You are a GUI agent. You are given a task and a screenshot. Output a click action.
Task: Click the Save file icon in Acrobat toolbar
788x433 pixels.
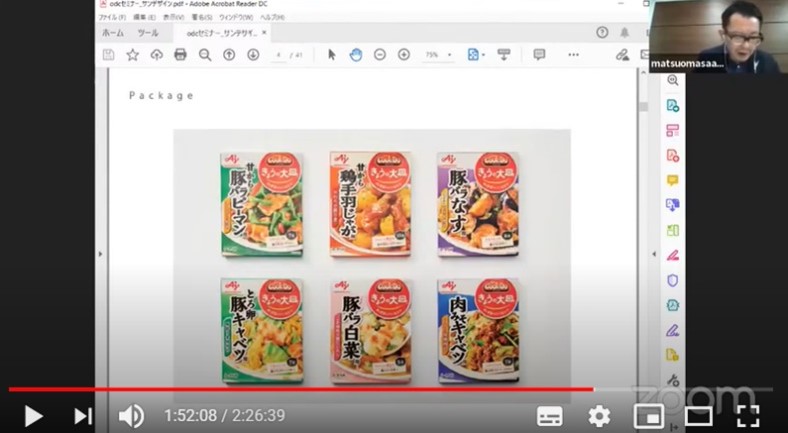pos(108,55)
